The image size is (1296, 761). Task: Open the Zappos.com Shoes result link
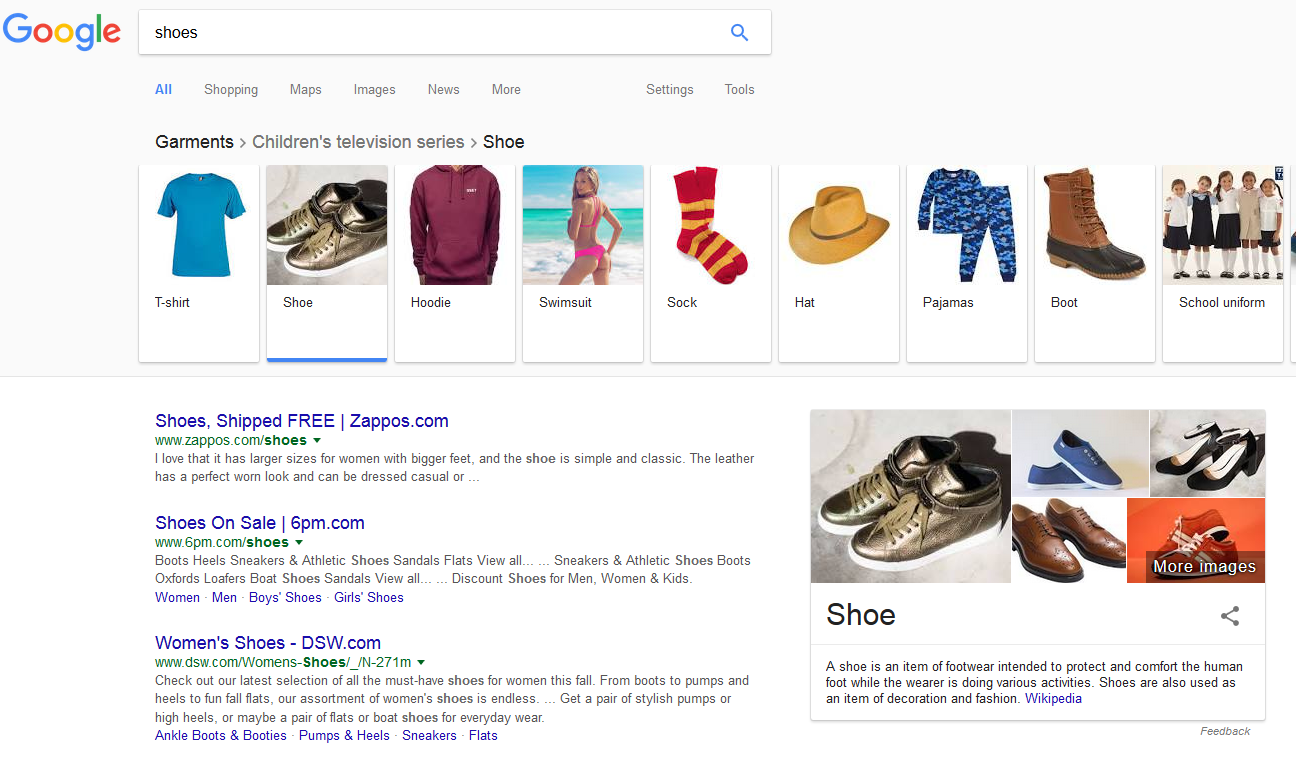tap(302, 421)
